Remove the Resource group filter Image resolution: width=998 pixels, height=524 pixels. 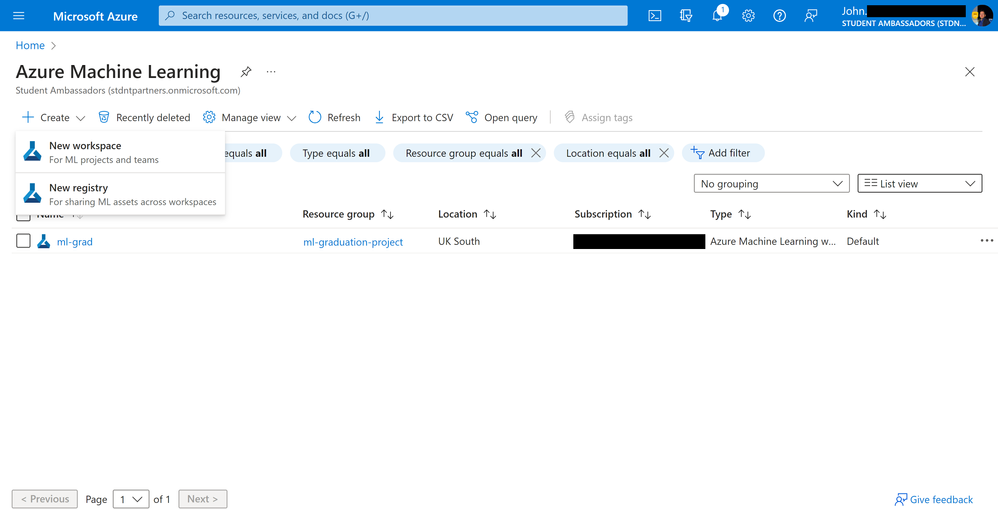click(536, 153)
